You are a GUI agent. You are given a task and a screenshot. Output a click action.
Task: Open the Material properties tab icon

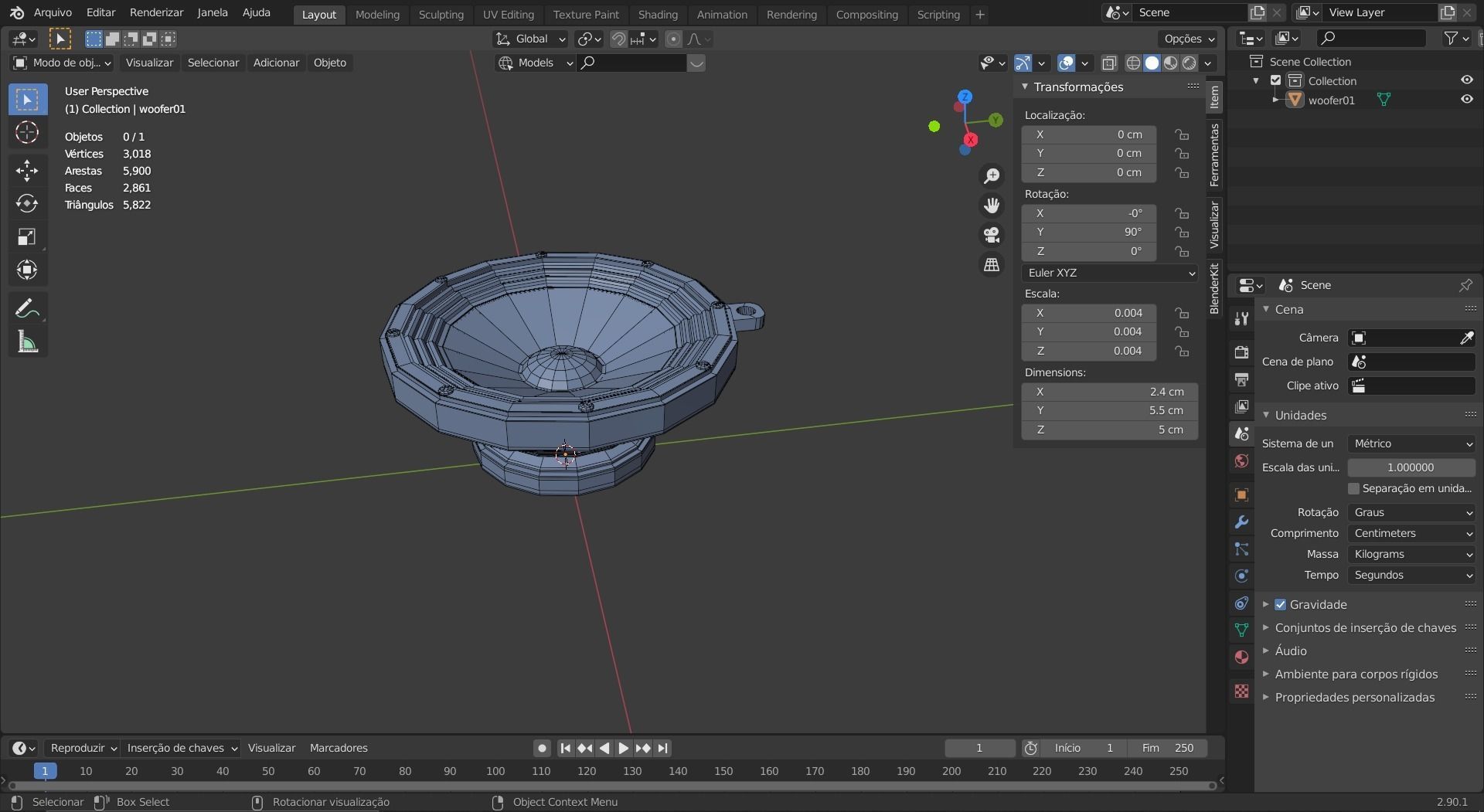(x=1241, y=657)
